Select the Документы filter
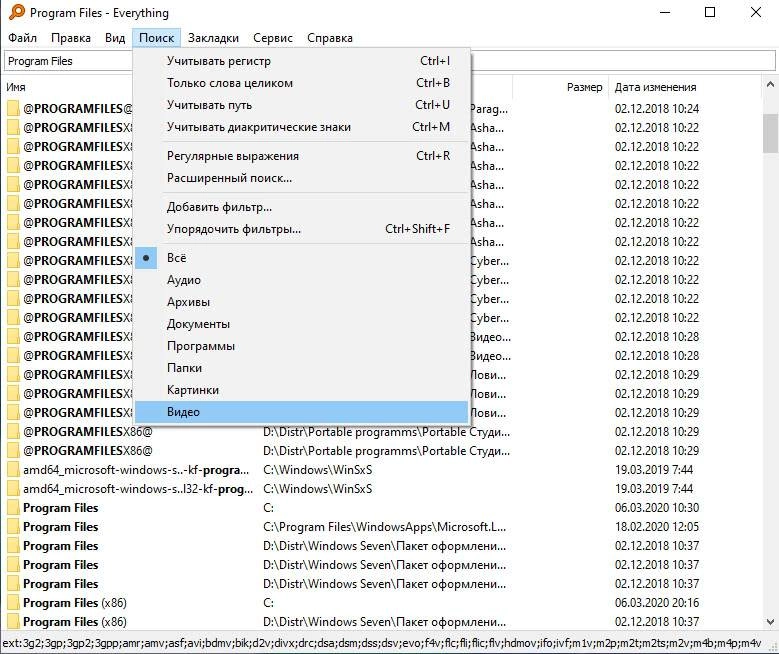779x654 pixels. (302, 324)
